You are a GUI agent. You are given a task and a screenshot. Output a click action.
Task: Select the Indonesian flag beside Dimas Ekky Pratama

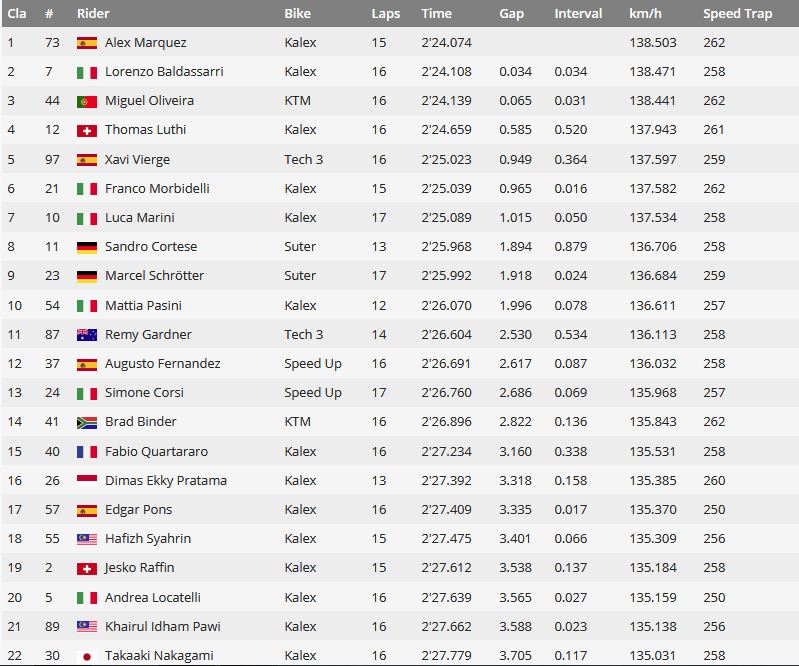[x=87, y=481]
